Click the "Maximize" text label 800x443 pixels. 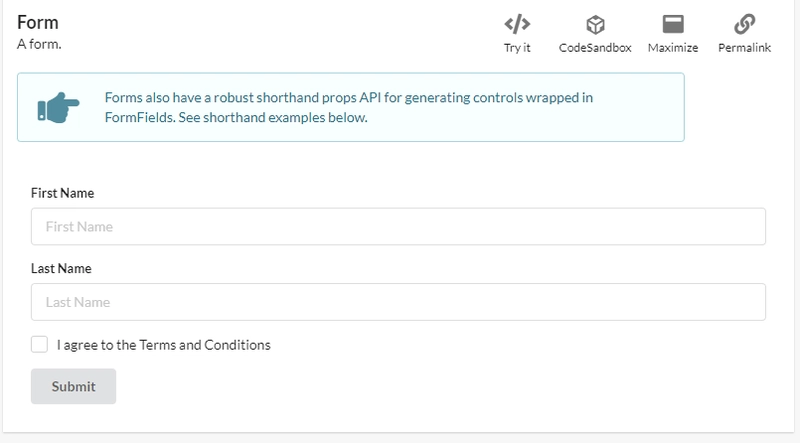pos(672,48)
